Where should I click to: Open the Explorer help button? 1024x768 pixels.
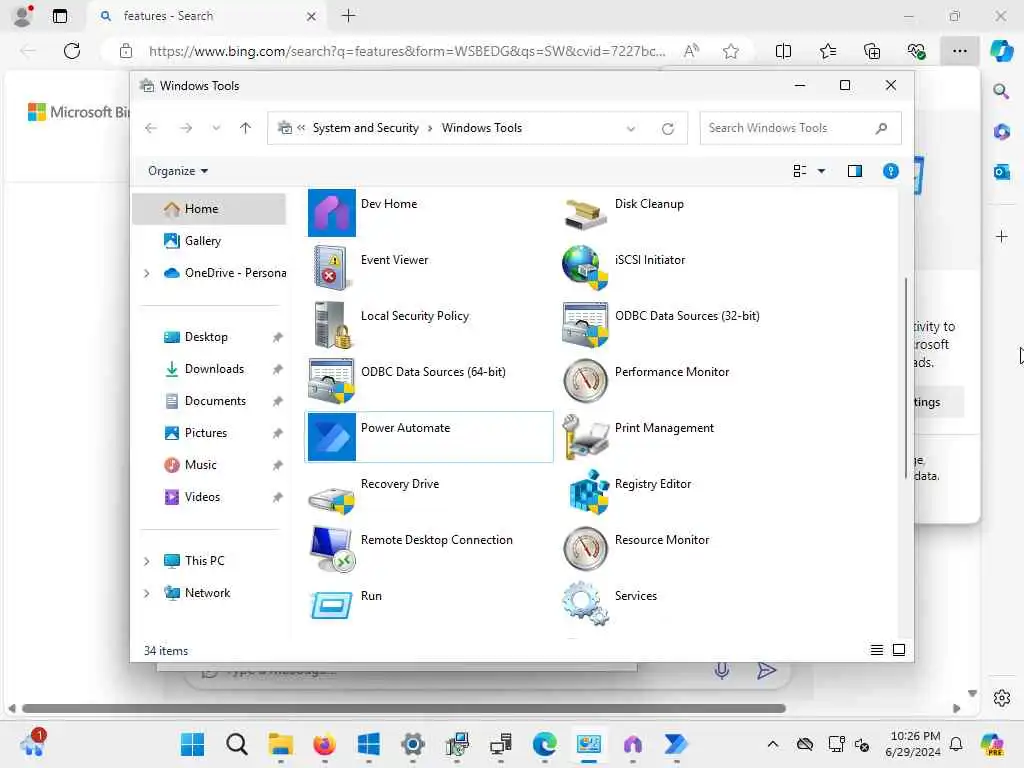[x=891, y=171]
